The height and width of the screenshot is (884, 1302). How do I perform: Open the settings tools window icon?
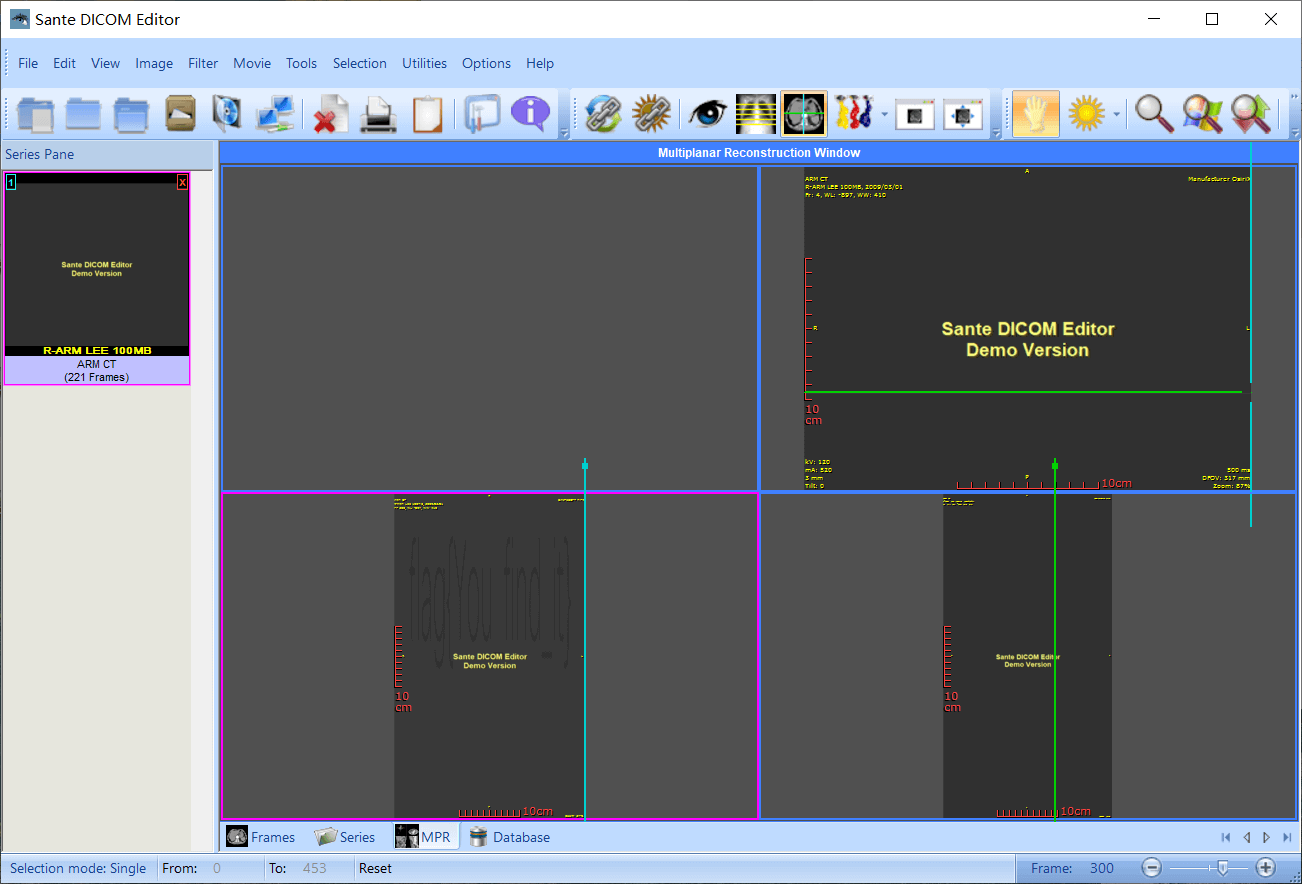click(482, 114)
